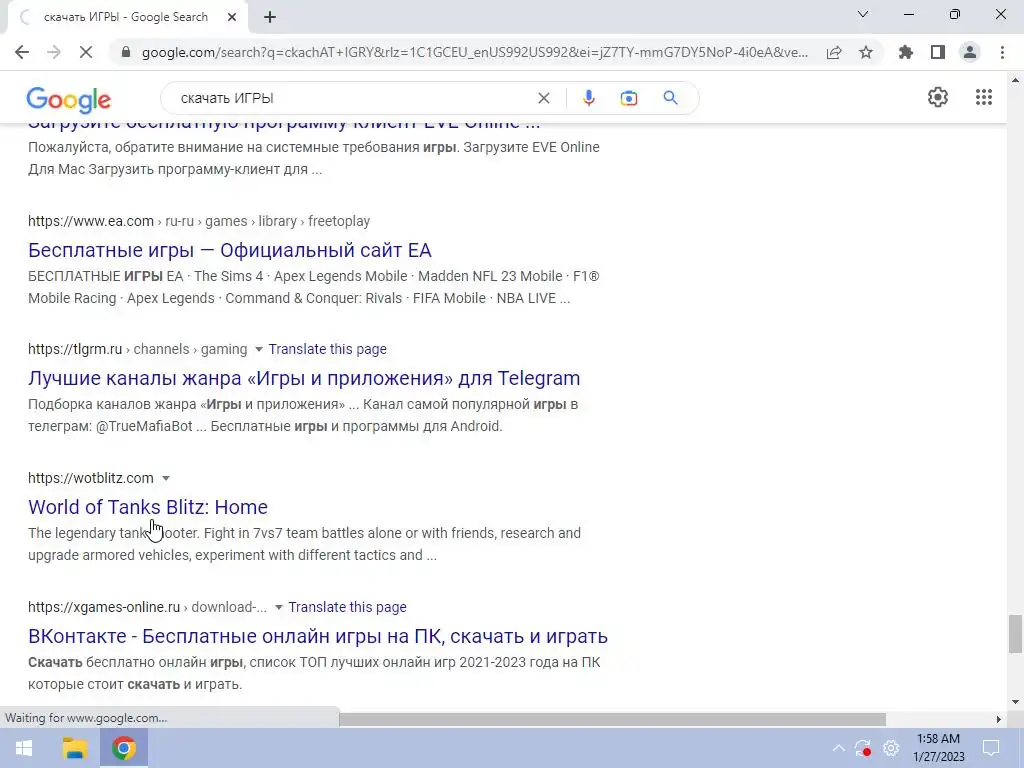Start a voice search with the microphone

tap(588, 98)
